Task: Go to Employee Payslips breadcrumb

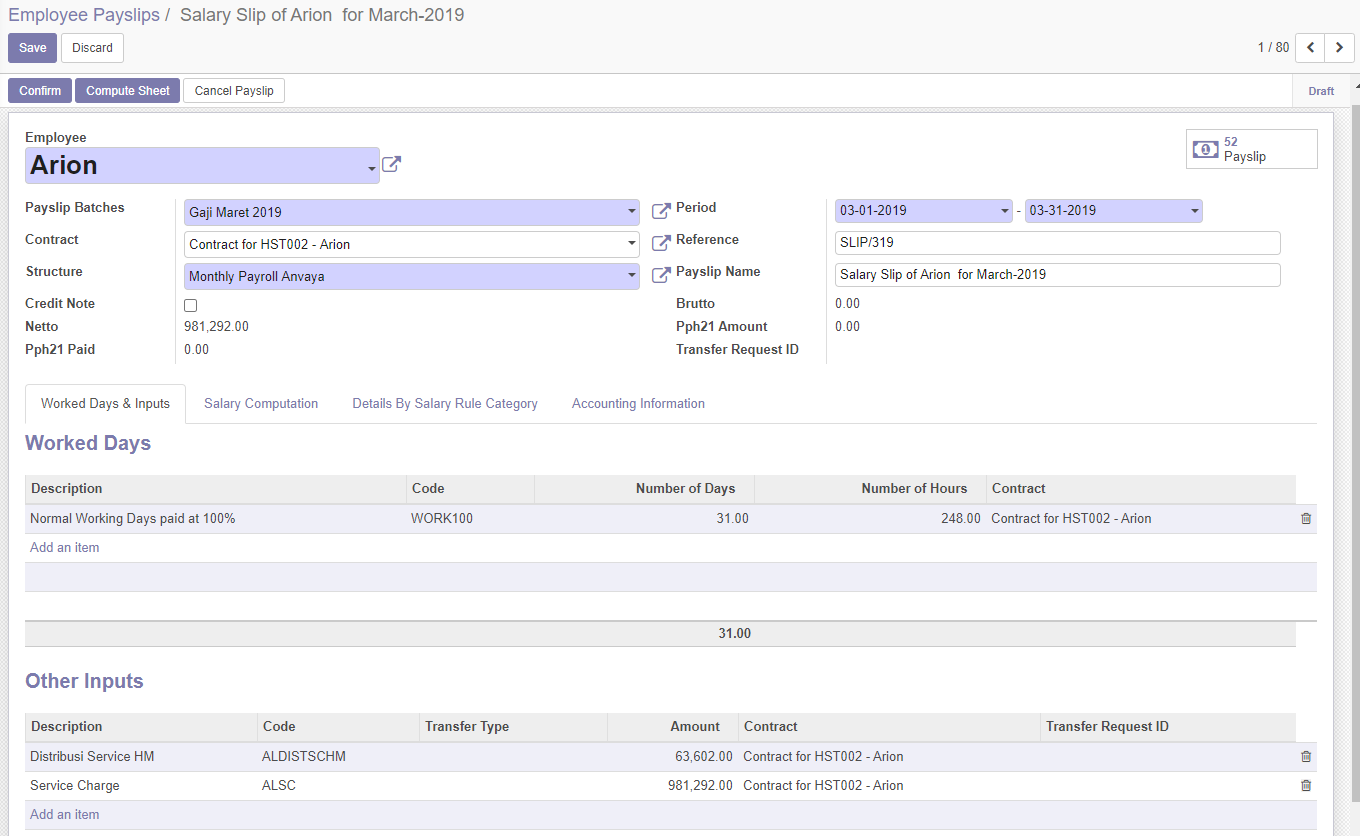Action: point(84,15)
